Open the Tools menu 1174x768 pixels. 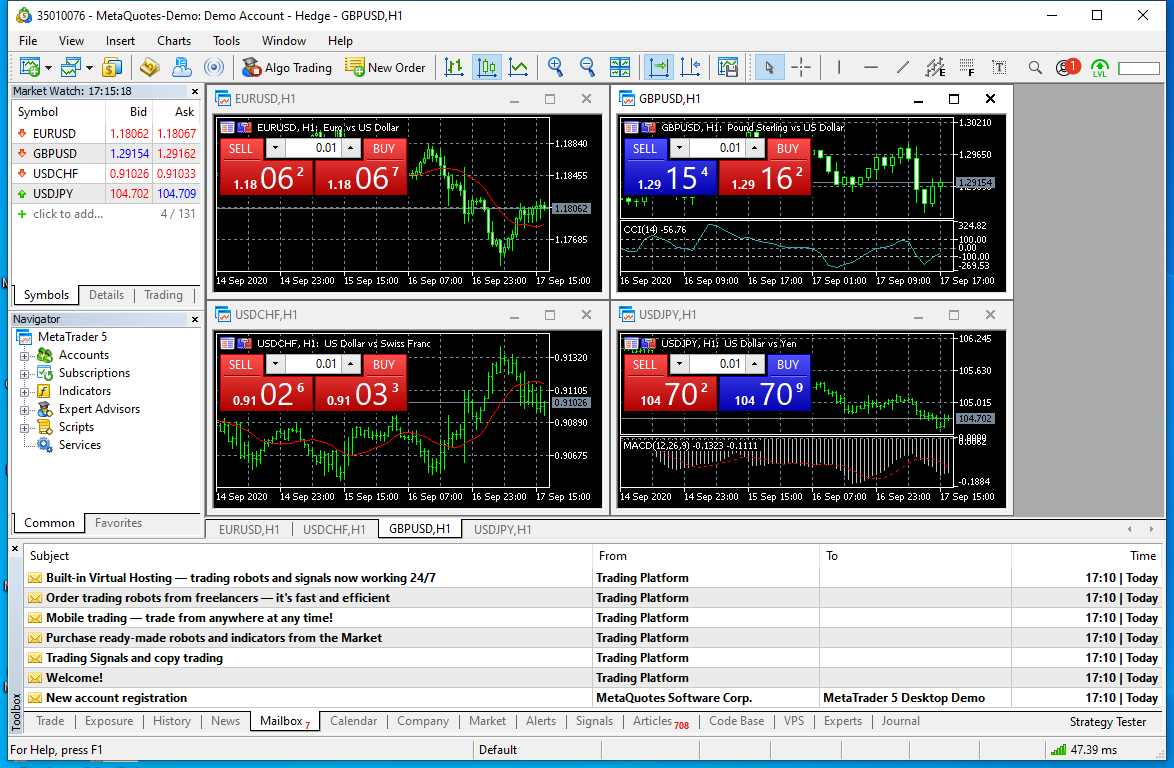tap(226, 40)
